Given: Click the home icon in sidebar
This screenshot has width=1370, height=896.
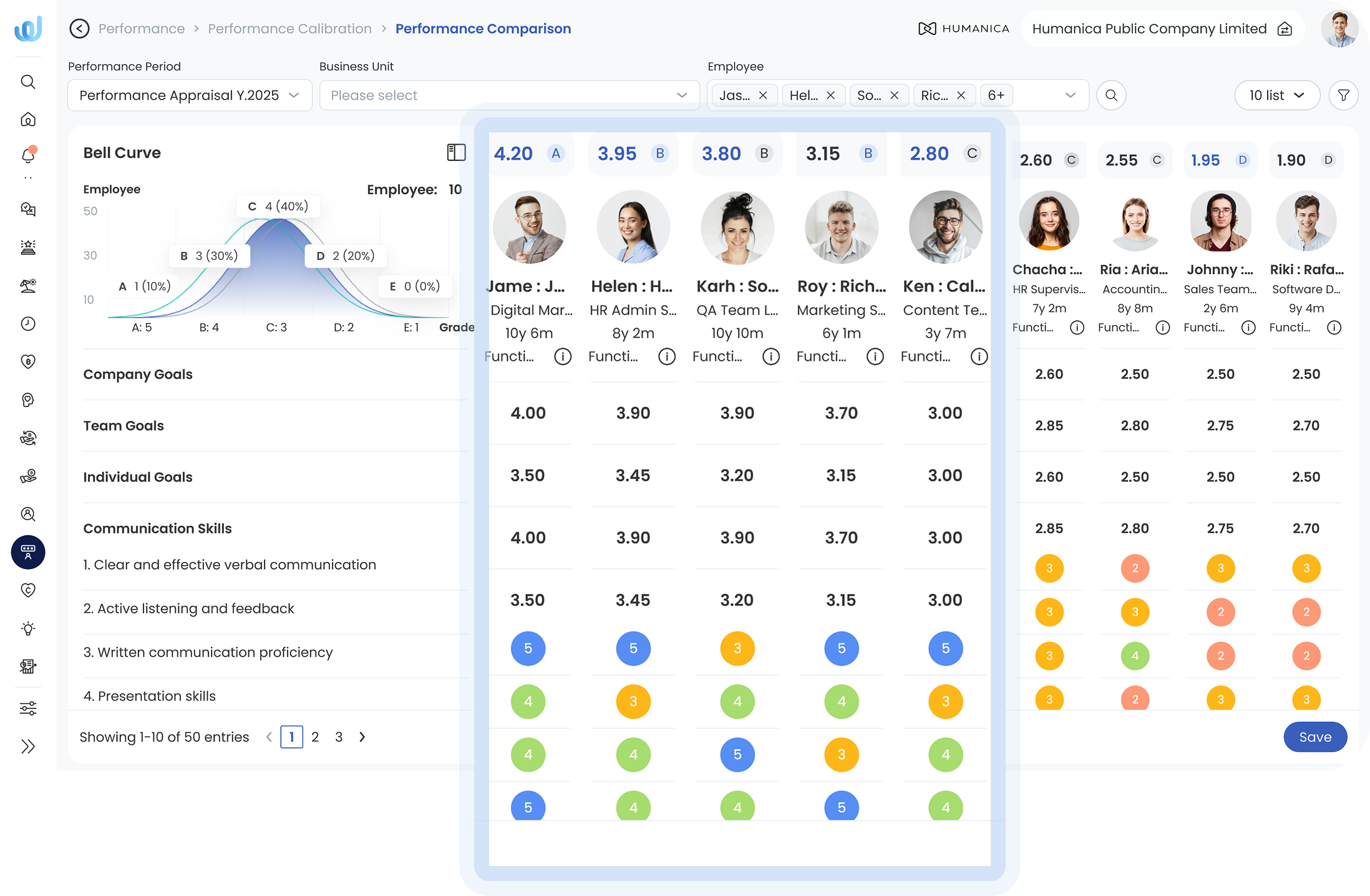Looking at the screenshot, I should click(x=28, y=119).
